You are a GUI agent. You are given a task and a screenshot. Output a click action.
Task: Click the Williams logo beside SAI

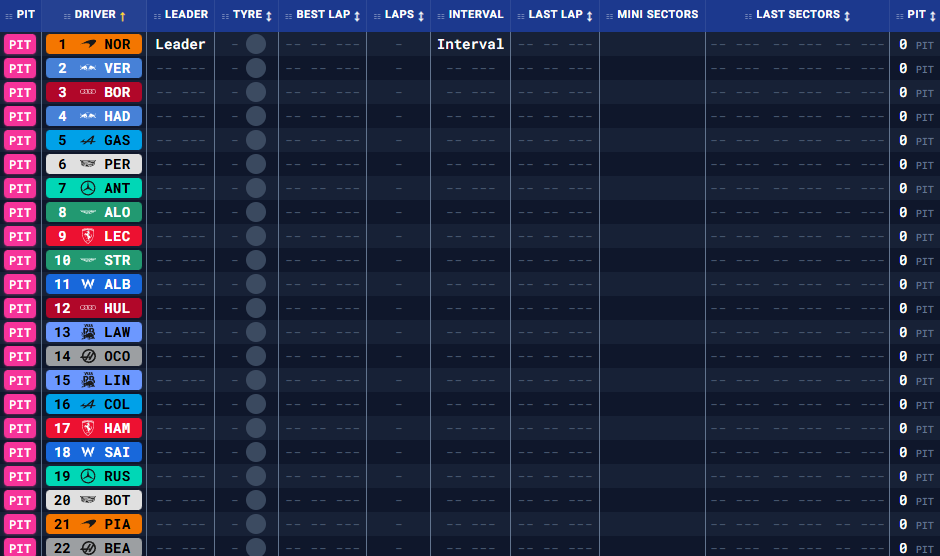88,452
